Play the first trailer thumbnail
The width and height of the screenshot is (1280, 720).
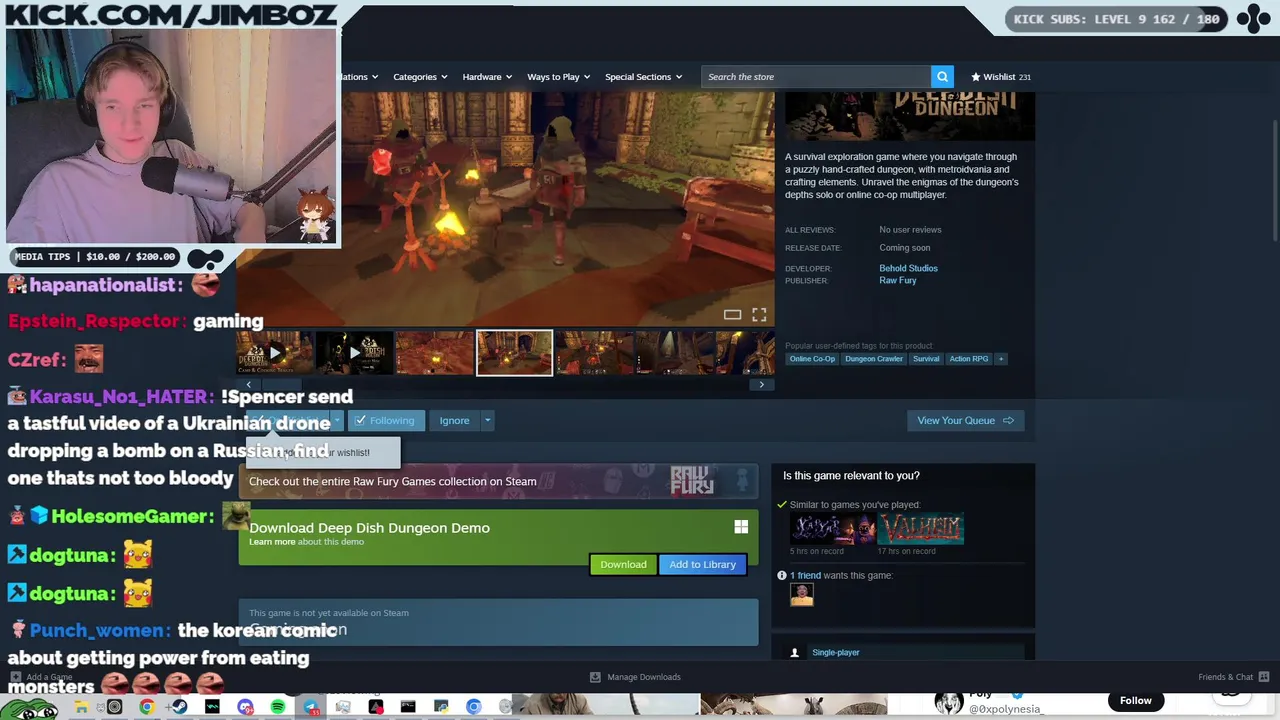[x=275, y=353]
